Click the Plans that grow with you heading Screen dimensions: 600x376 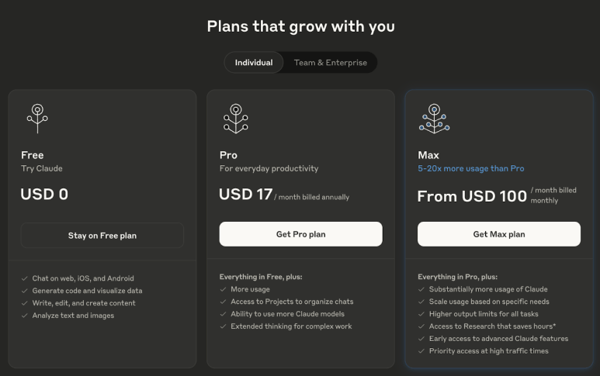point(301,26)
